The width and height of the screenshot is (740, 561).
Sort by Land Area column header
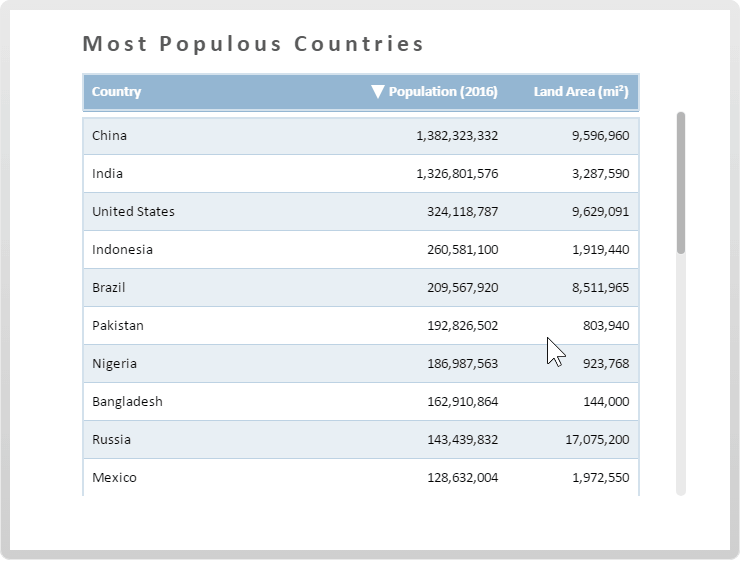tap(581, 92)
